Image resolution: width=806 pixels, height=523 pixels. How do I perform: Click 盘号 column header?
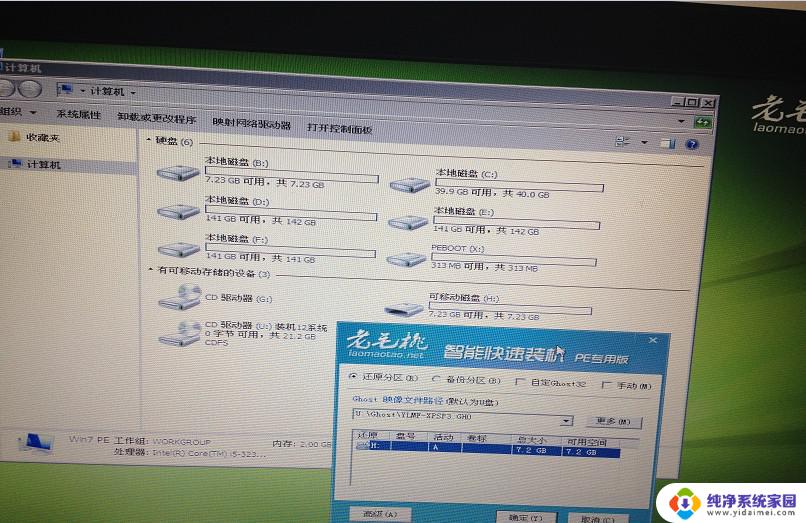(x=406, y=436)
